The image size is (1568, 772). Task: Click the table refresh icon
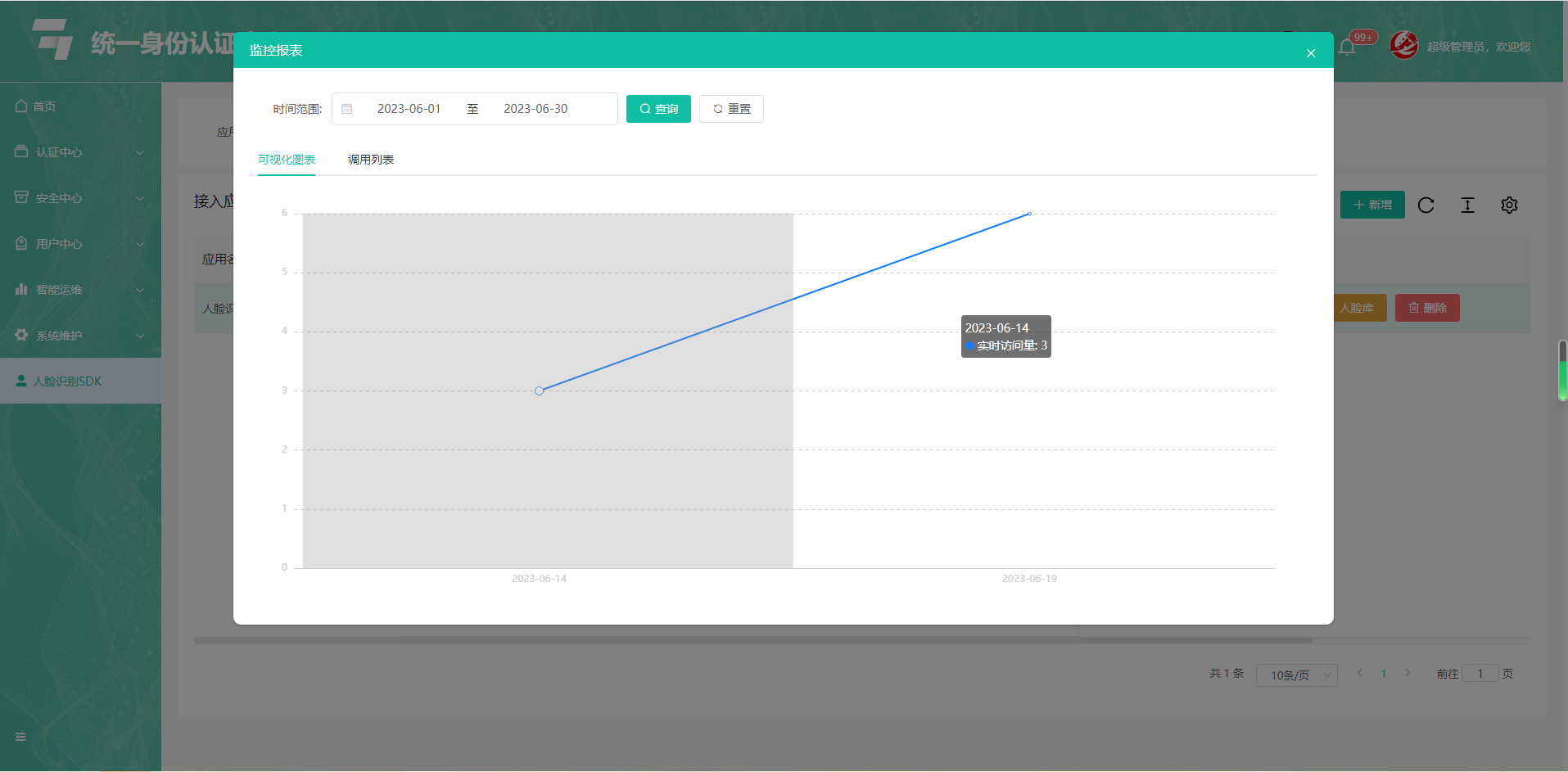pyautogui.click(x=1426, y=205)
